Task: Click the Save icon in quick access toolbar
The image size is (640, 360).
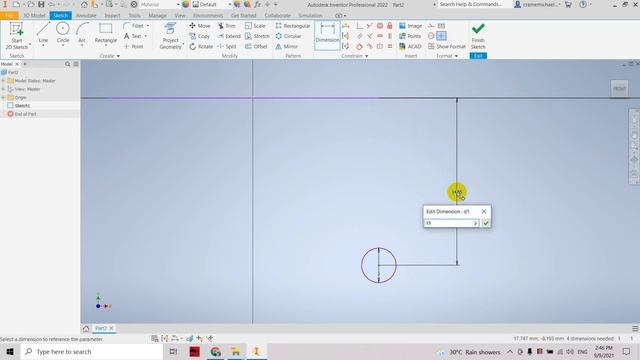Action: pyautogui.click(x=41, y=4)
